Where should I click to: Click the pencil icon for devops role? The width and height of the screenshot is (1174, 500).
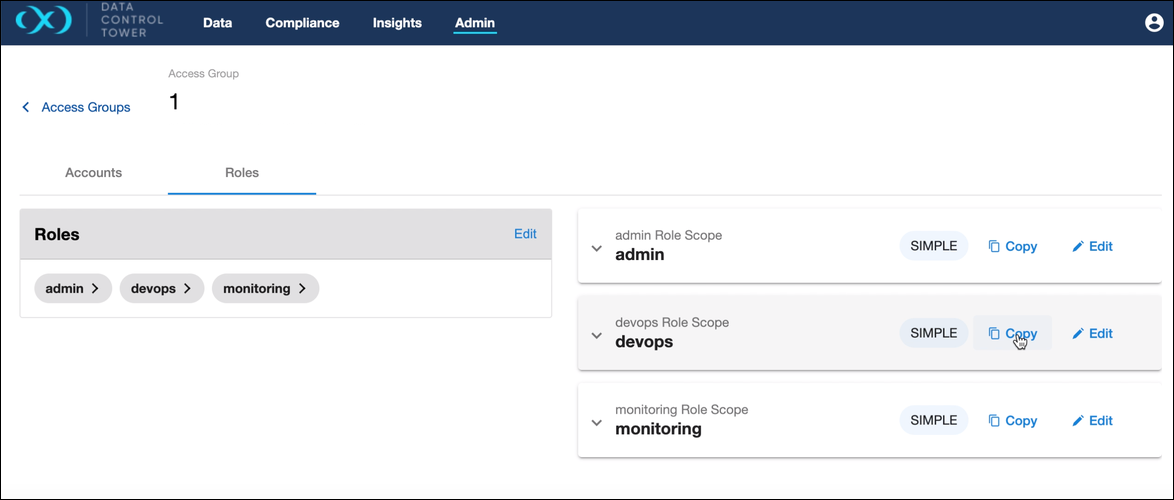(1078, 333)
